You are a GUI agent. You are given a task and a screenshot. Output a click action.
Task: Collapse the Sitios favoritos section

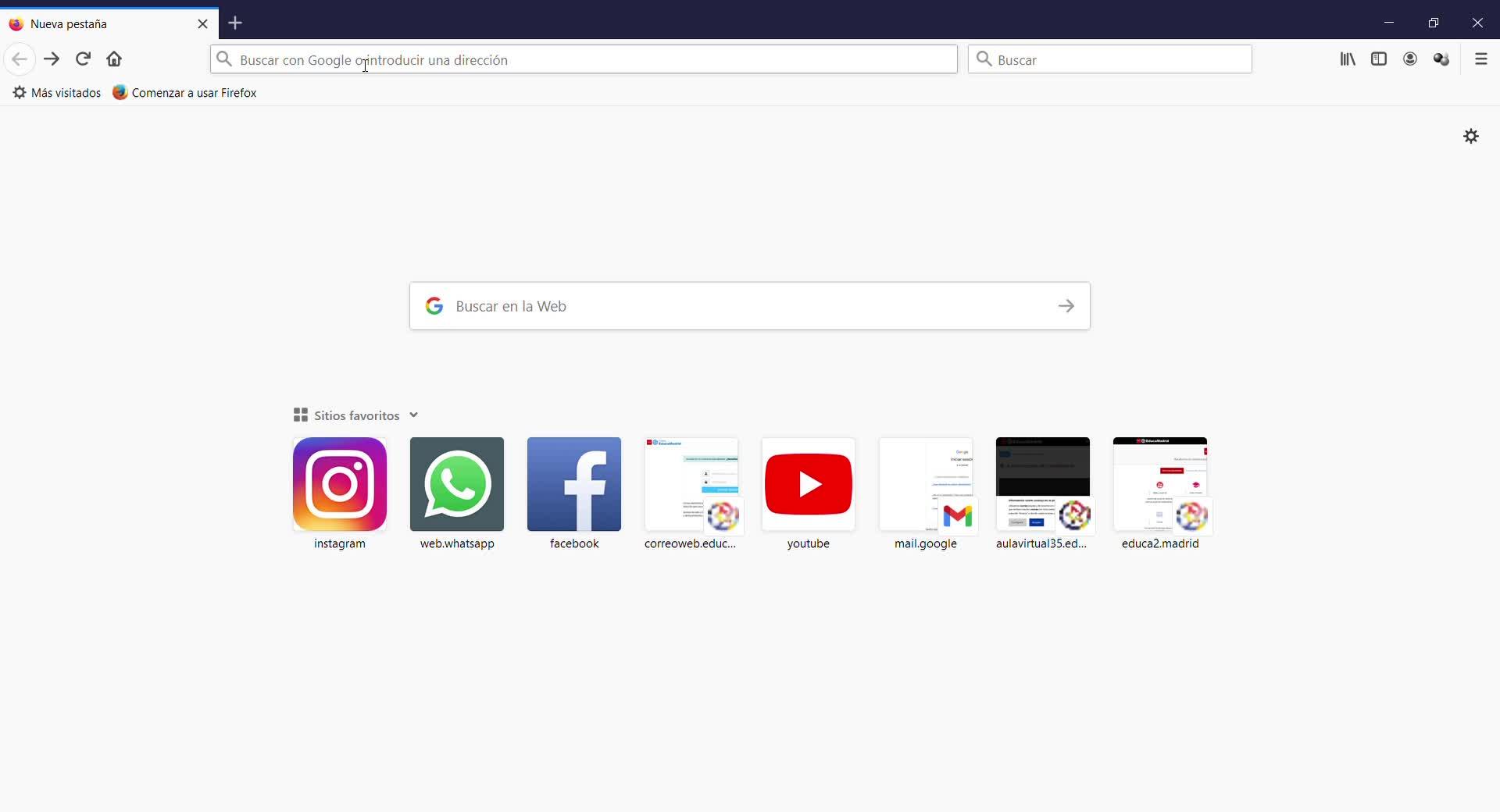click(x=356, y=415)
